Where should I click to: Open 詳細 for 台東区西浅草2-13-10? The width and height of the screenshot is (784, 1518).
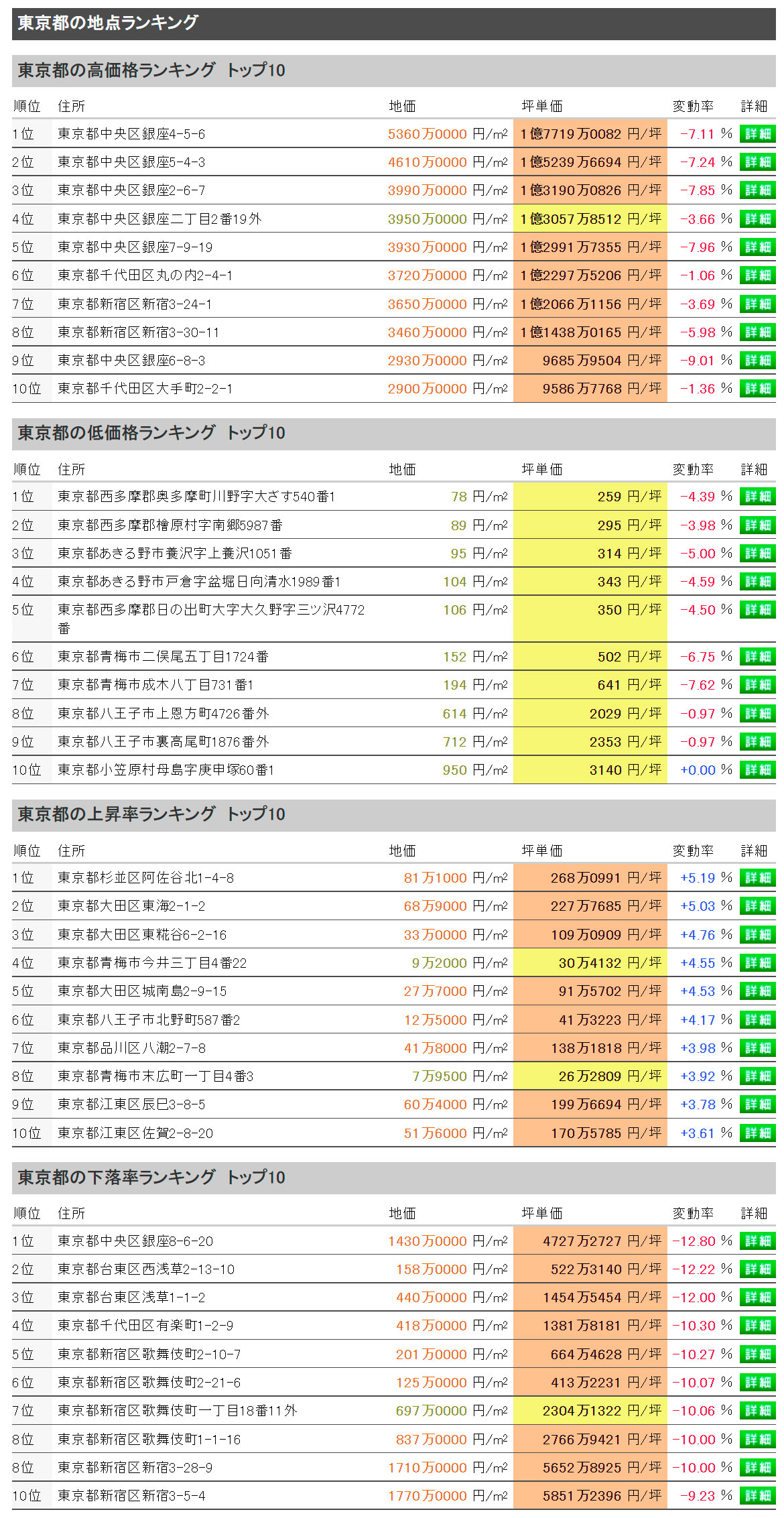pos(757,1269)
